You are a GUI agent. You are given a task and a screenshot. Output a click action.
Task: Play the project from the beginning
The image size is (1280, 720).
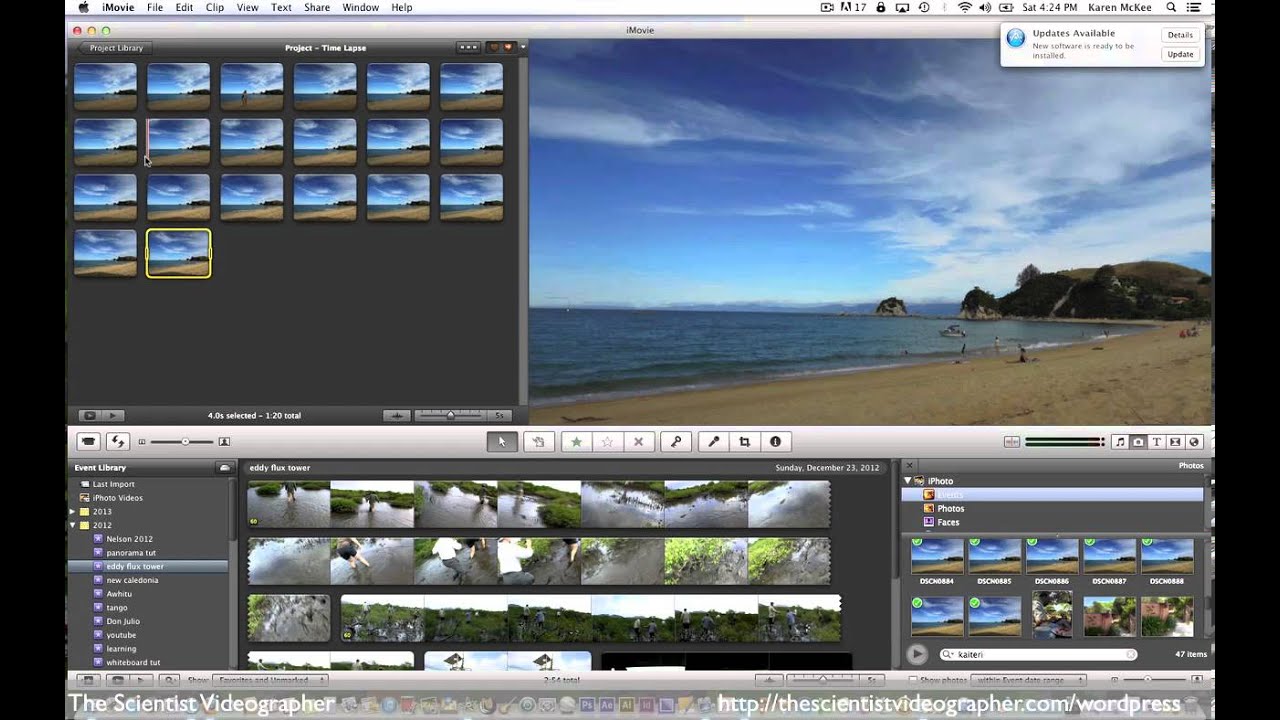click(113, 415)
